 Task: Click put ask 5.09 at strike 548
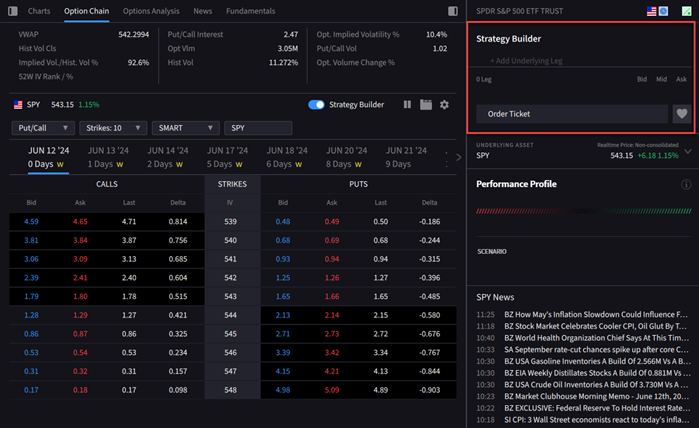(332, 390)
